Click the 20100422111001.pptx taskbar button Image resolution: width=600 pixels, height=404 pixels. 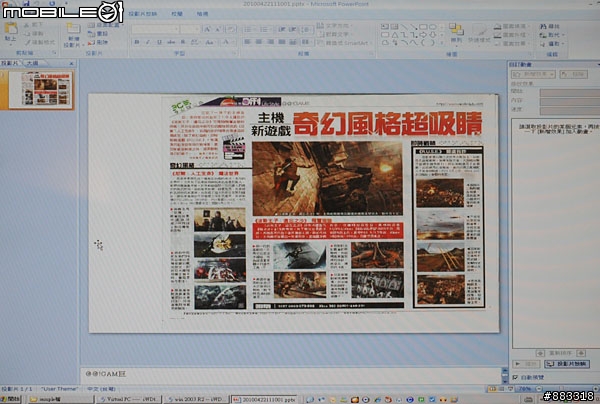coord(264,399)
